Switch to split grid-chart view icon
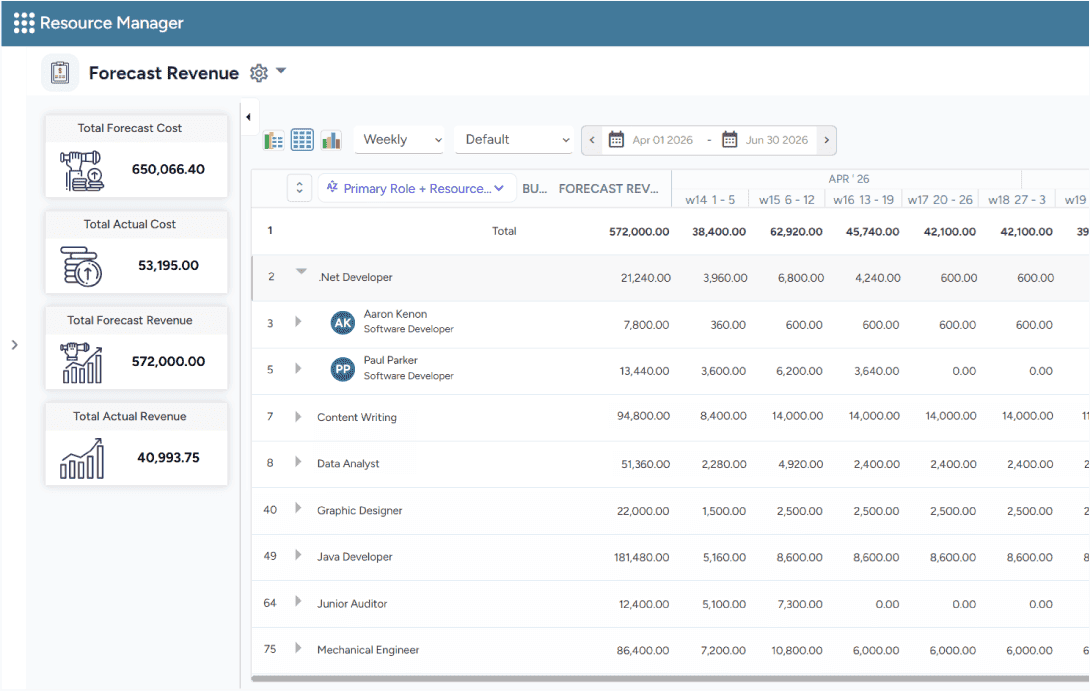The height and width of the screenshot is (691, 1090). click(274, 140)
